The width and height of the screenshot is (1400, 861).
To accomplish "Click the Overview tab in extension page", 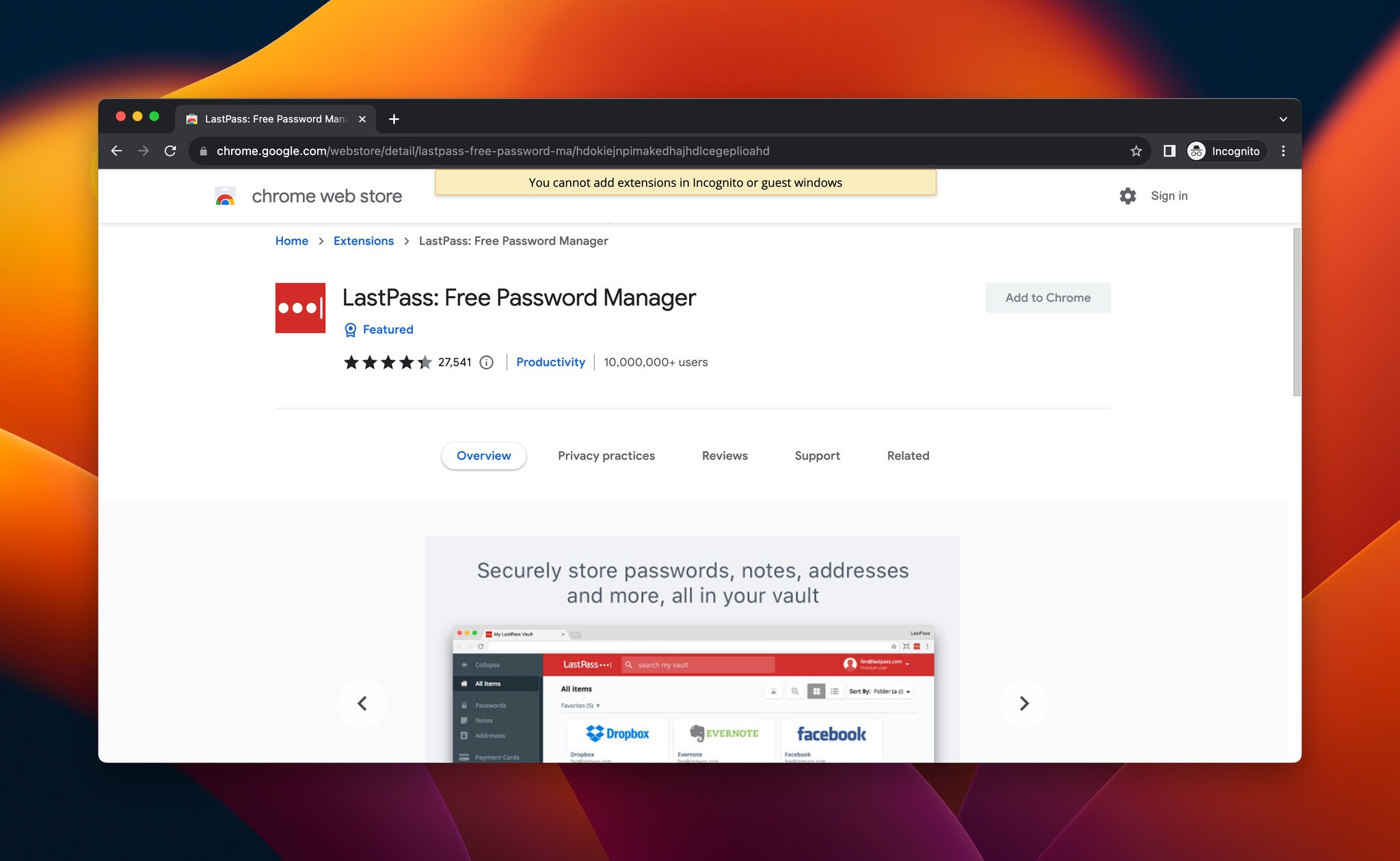I will pyautogui.click(x=483, y=455).
